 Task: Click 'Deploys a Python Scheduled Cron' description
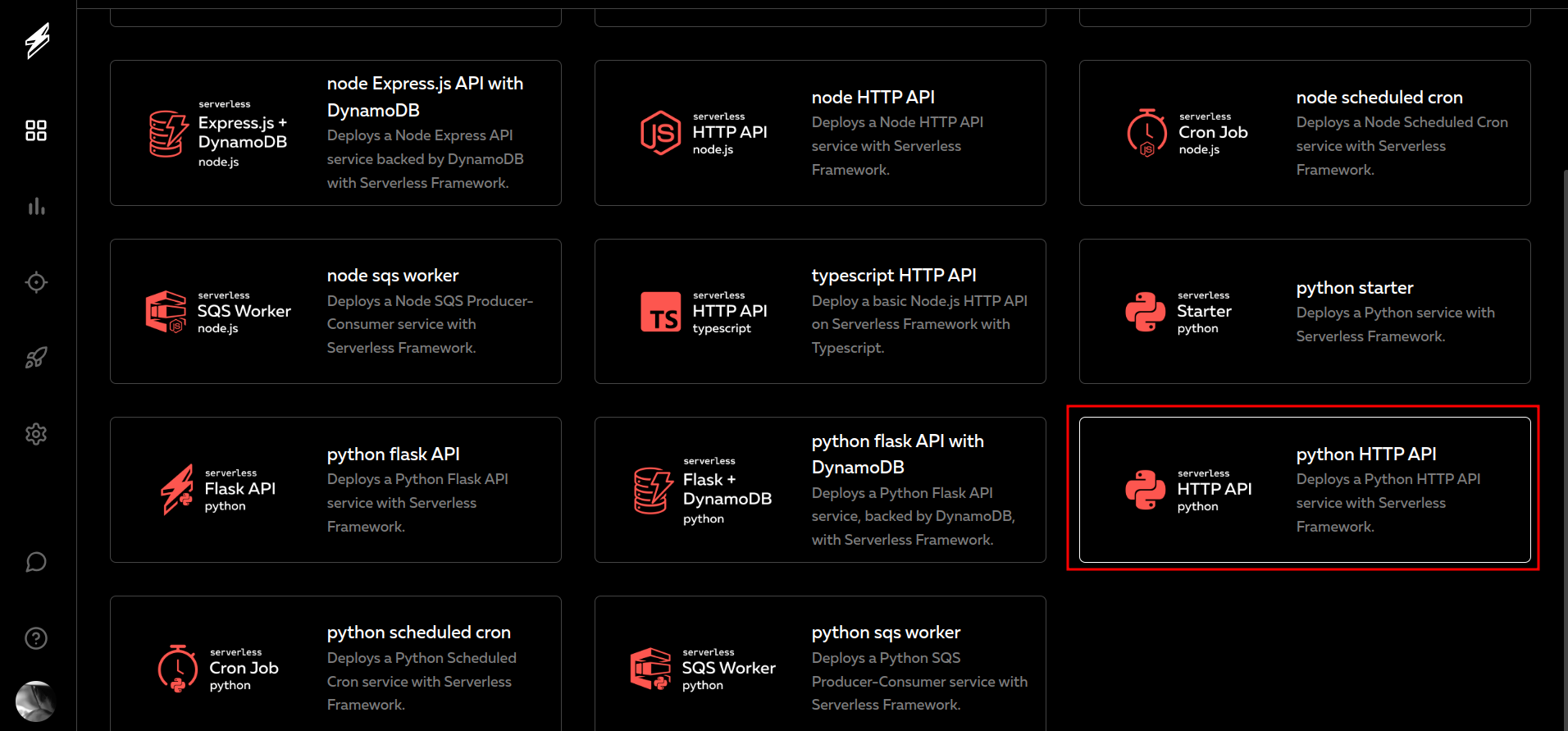[x=422, y=681]
